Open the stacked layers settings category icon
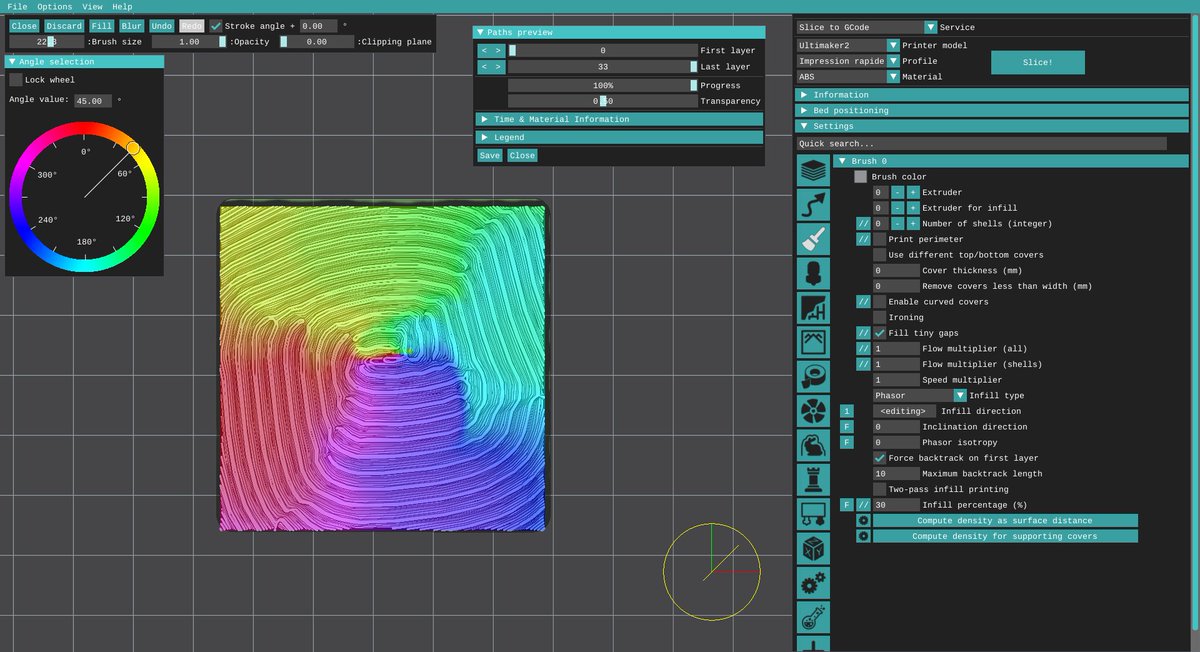This screenshot has width=1200, height=652. (813, 171)
